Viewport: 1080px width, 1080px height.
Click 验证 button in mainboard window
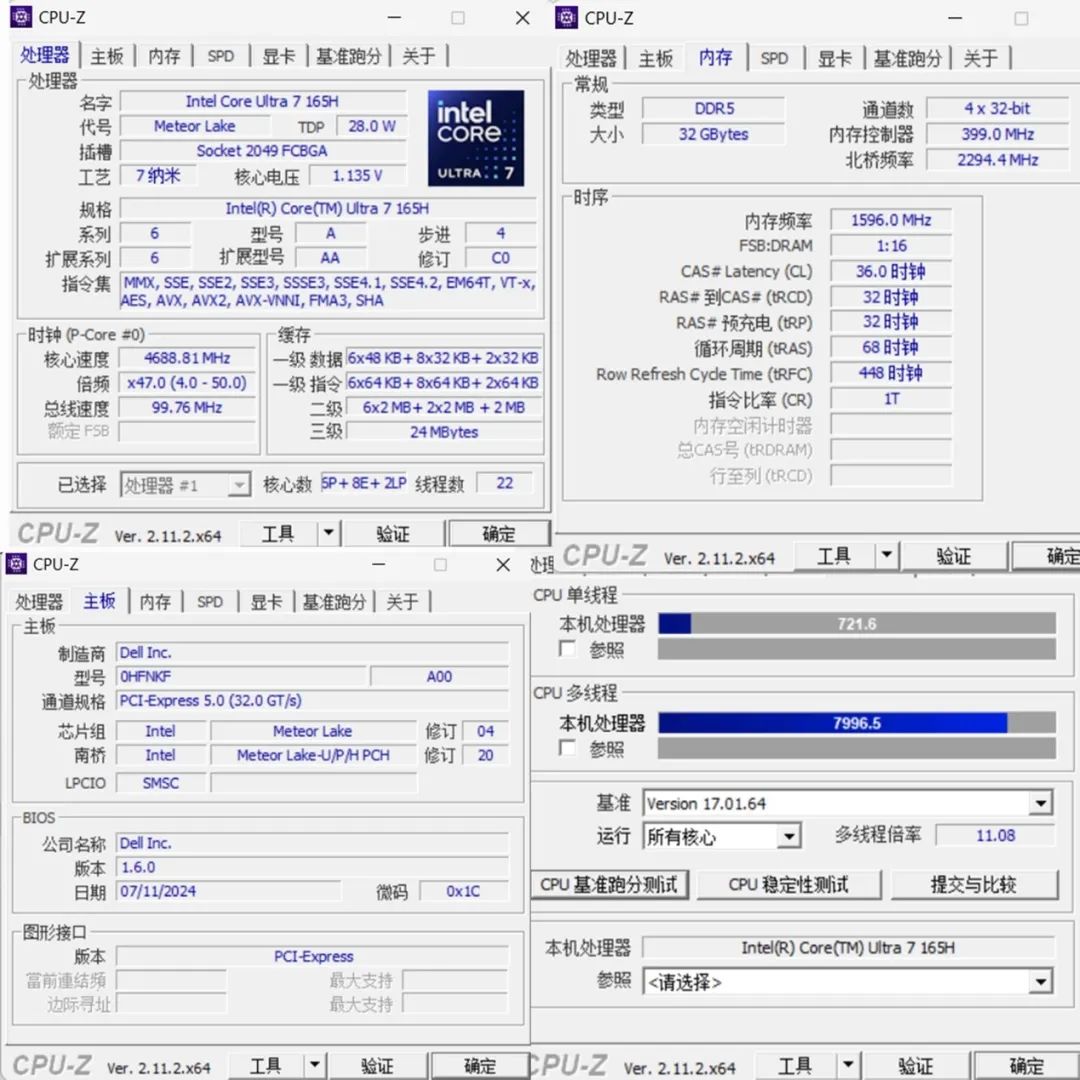tap(377, 1065)
